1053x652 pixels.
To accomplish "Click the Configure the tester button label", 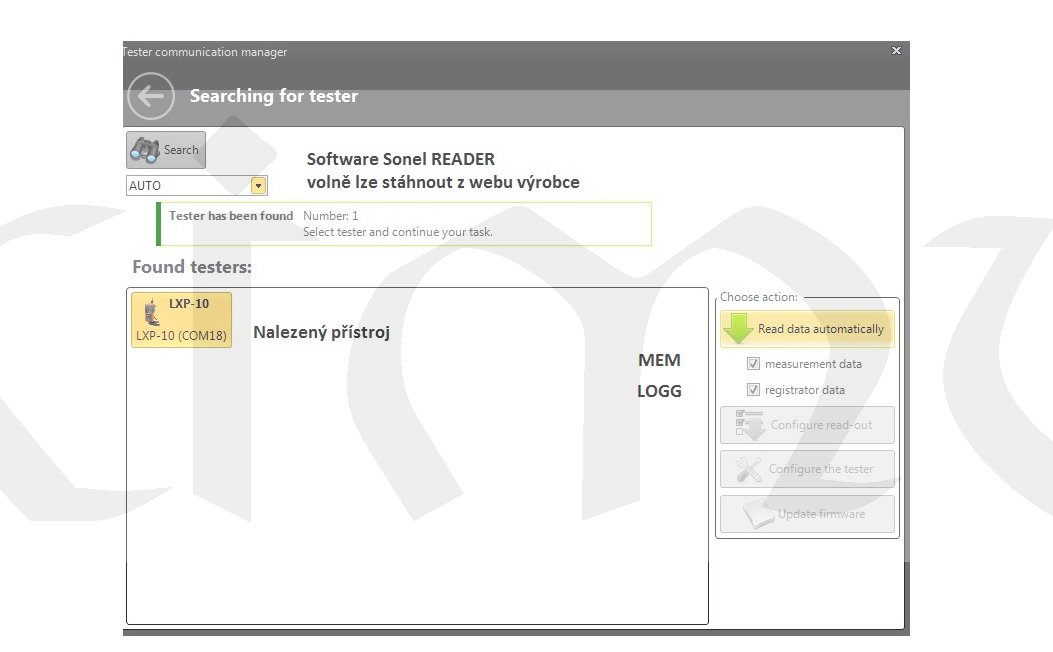I will (821, 469).
